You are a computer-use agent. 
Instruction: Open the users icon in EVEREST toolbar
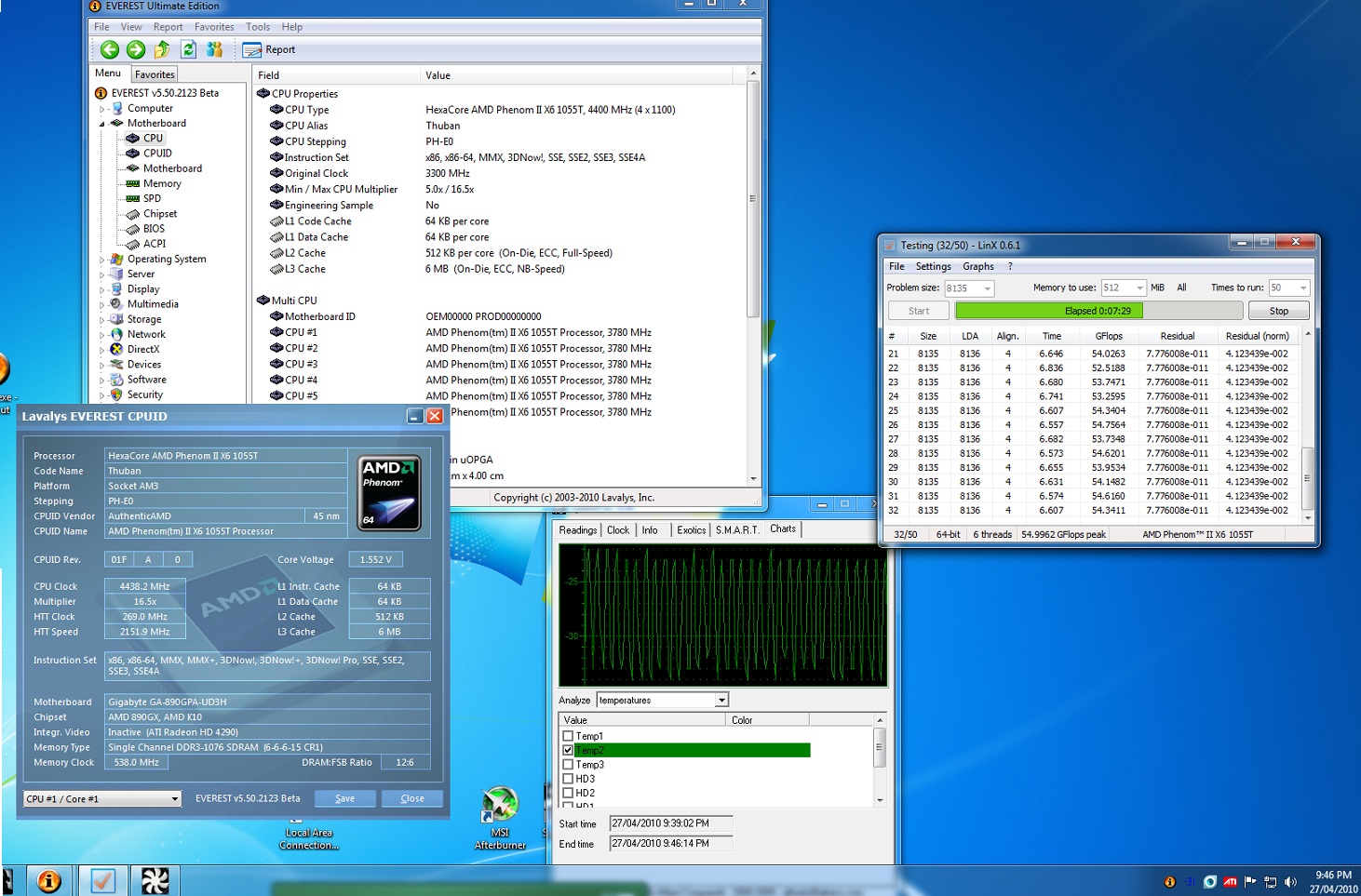(214, 49)
